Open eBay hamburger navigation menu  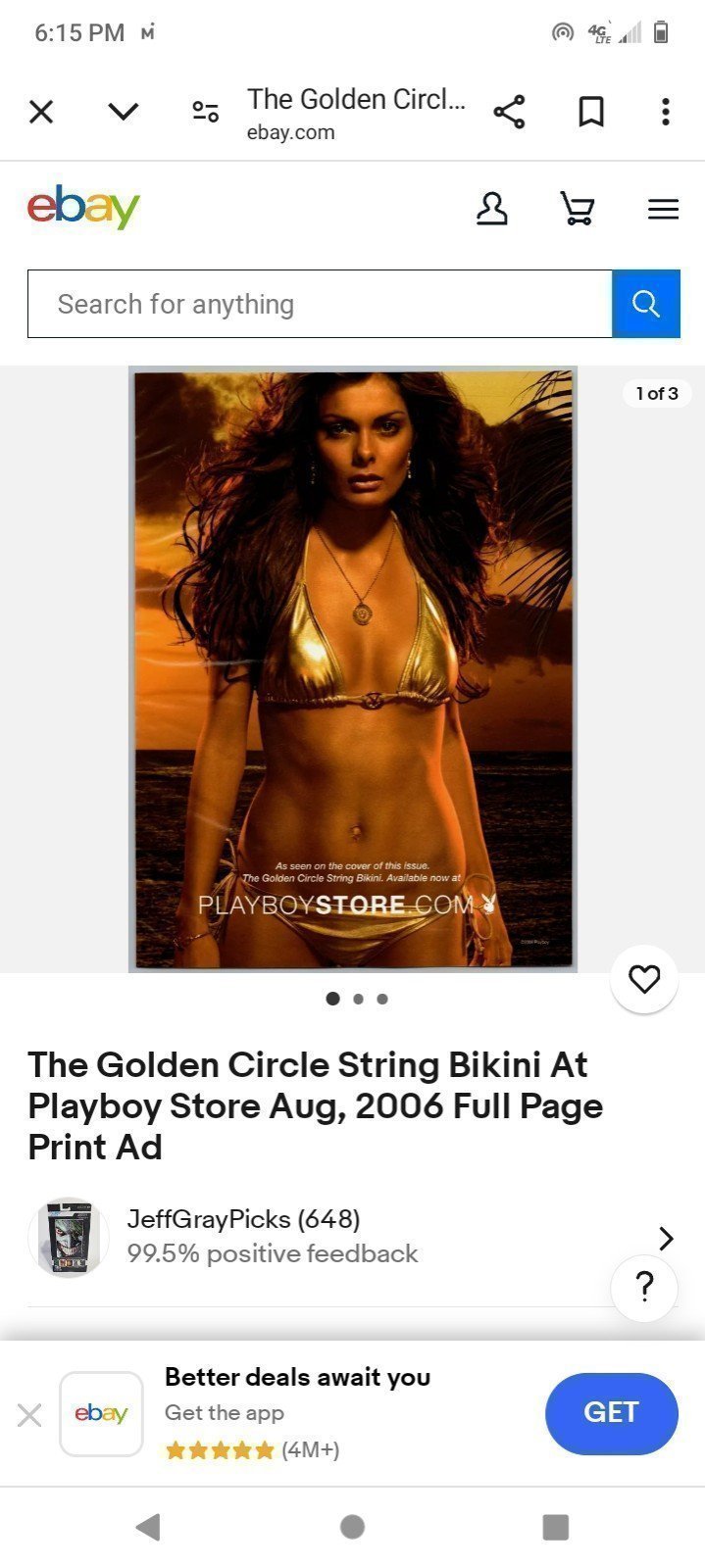664,209
